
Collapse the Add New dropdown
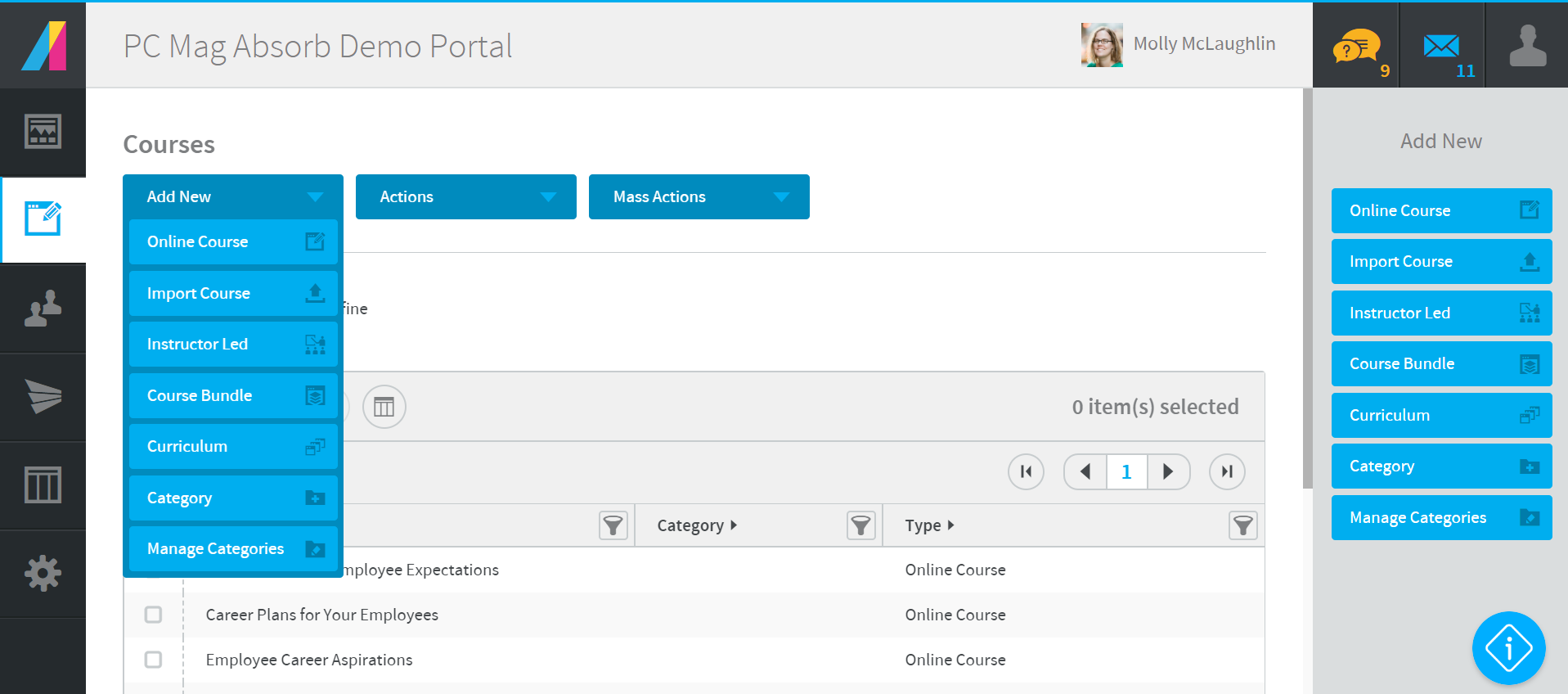[233, 196]
